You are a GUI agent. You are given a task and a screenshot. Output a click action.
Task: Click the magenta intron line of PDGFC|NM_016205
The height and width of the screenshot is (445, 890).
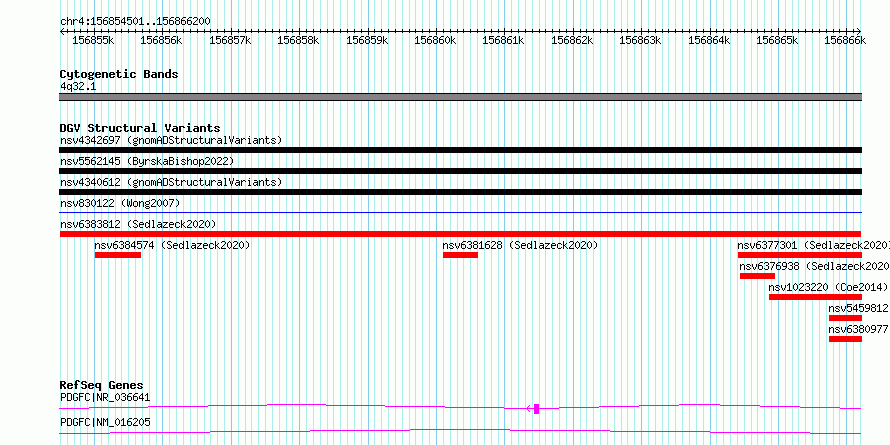(460, 431)
